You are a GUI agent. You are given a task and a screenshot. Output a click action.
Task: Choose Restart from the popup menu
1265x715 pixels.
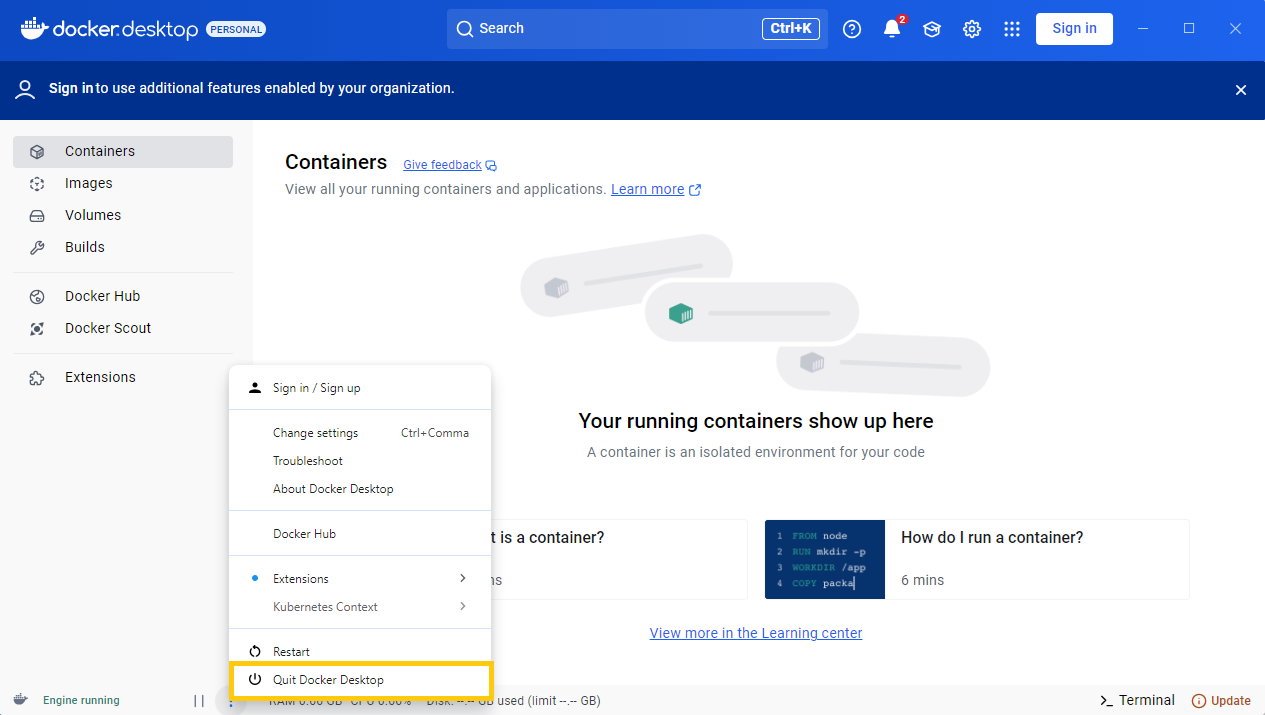coord(360,651)
